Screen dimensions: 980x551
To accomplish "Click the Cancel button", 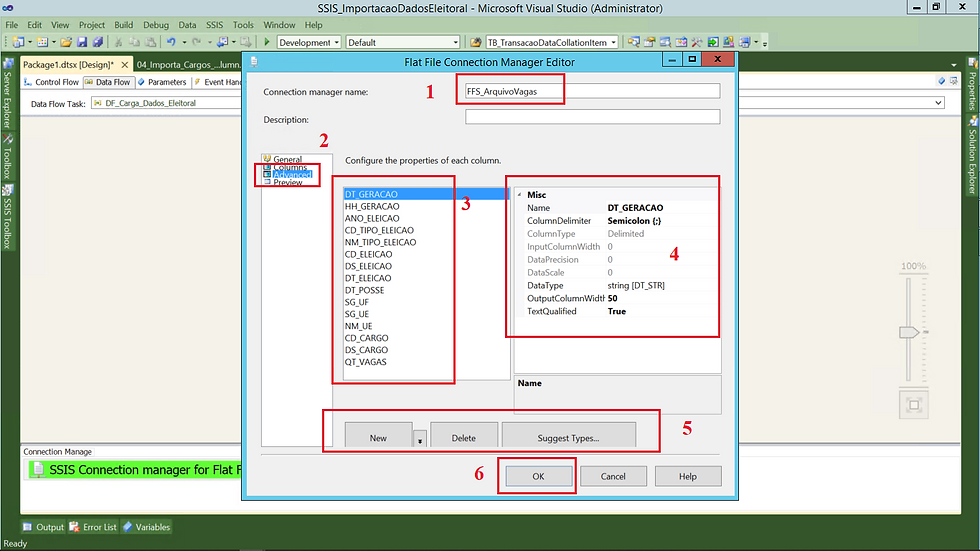I will tap(613, 476).
